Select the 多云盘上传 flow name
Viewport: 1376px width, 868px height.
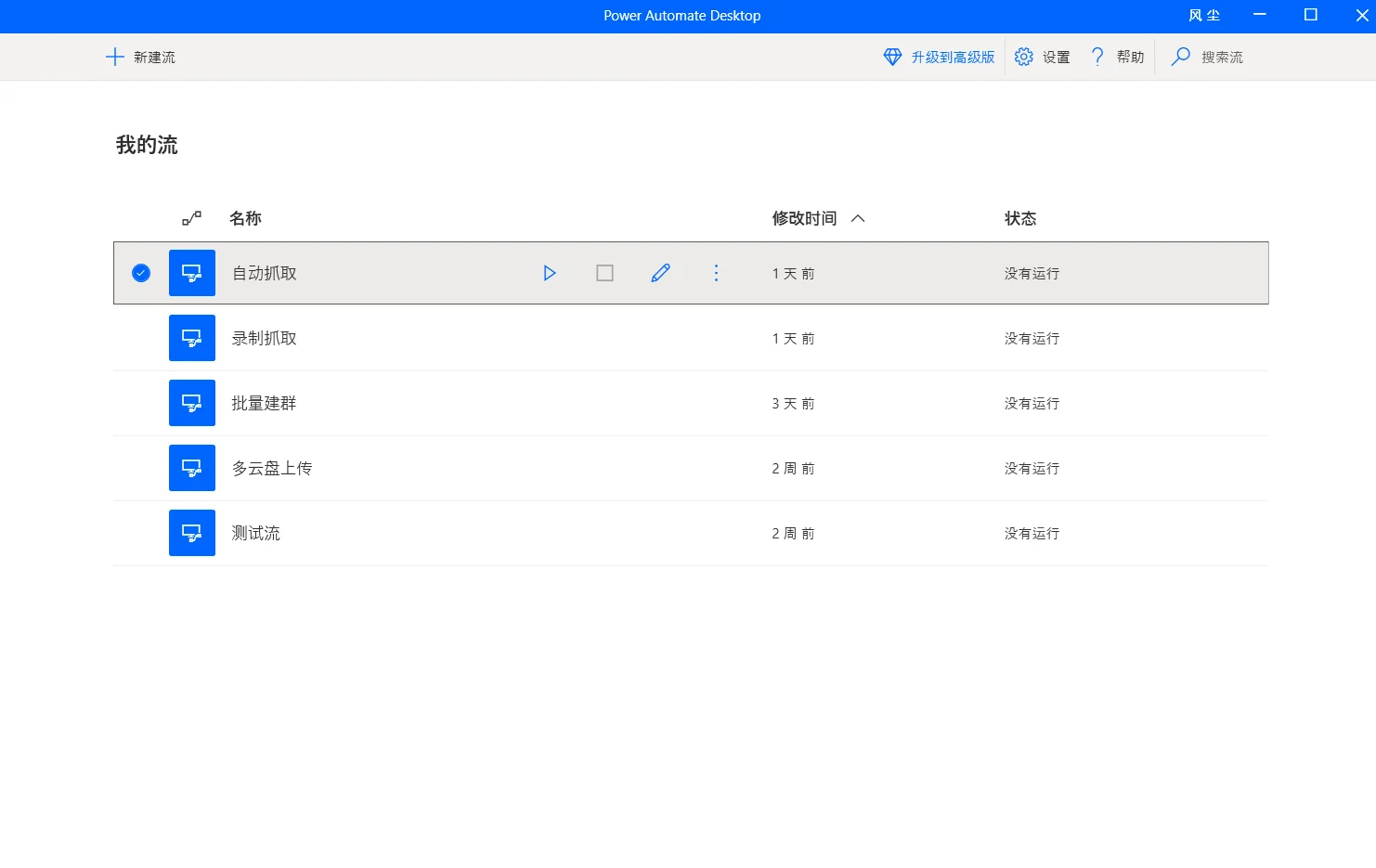coord(272,468)
